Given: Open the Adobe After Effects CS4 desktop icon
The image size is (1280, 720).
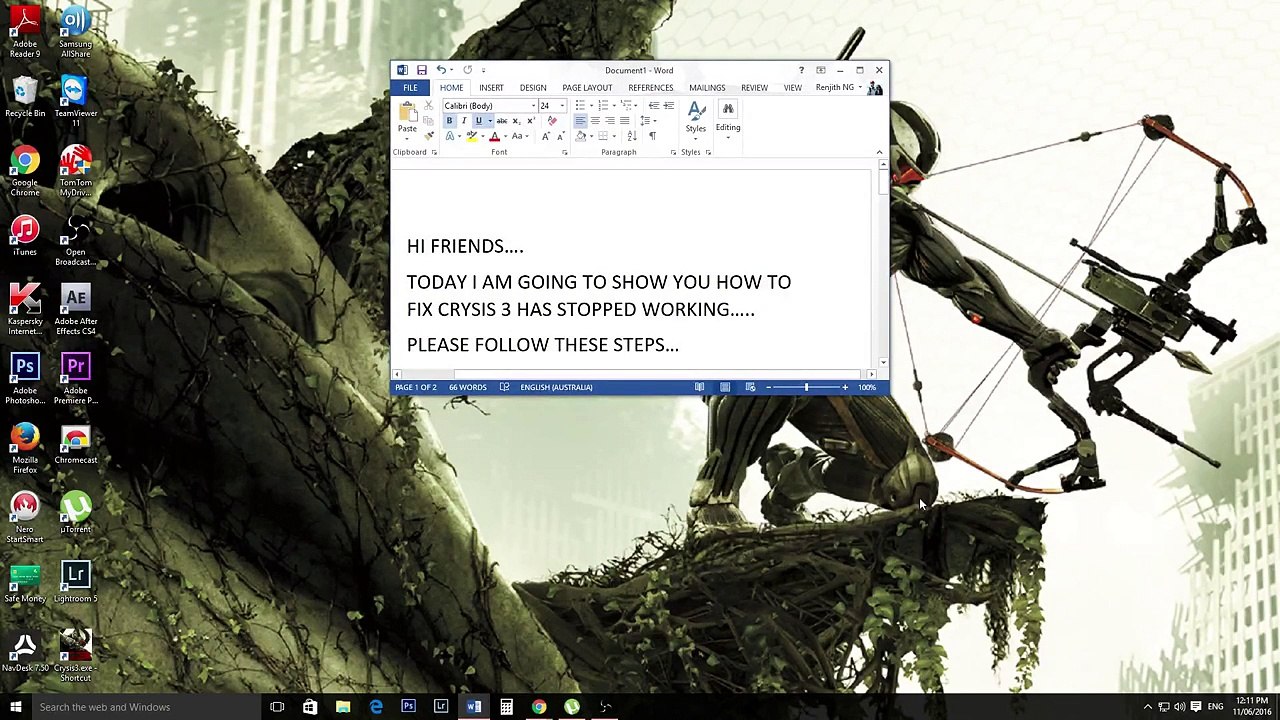Looking at the screenshot, I should [76, 310].
